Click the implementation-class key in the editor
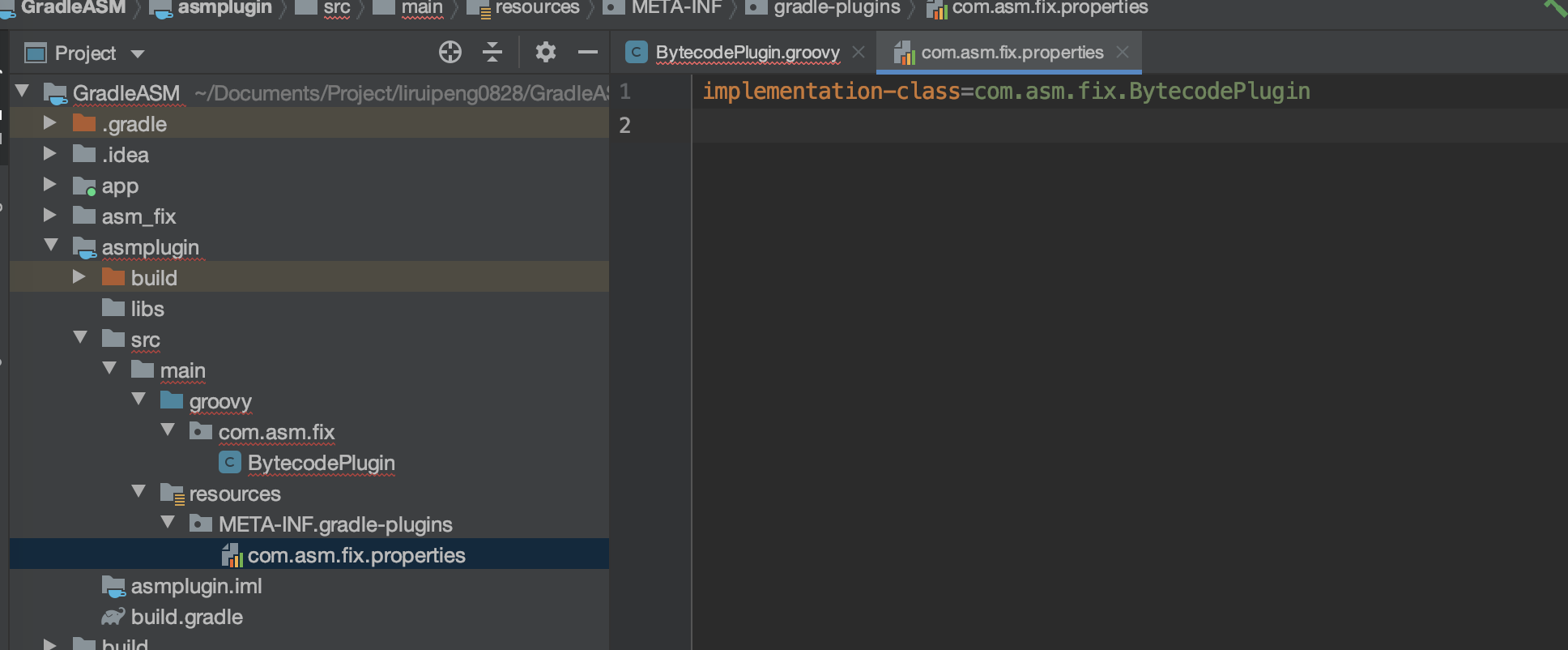 pos(831,91)
